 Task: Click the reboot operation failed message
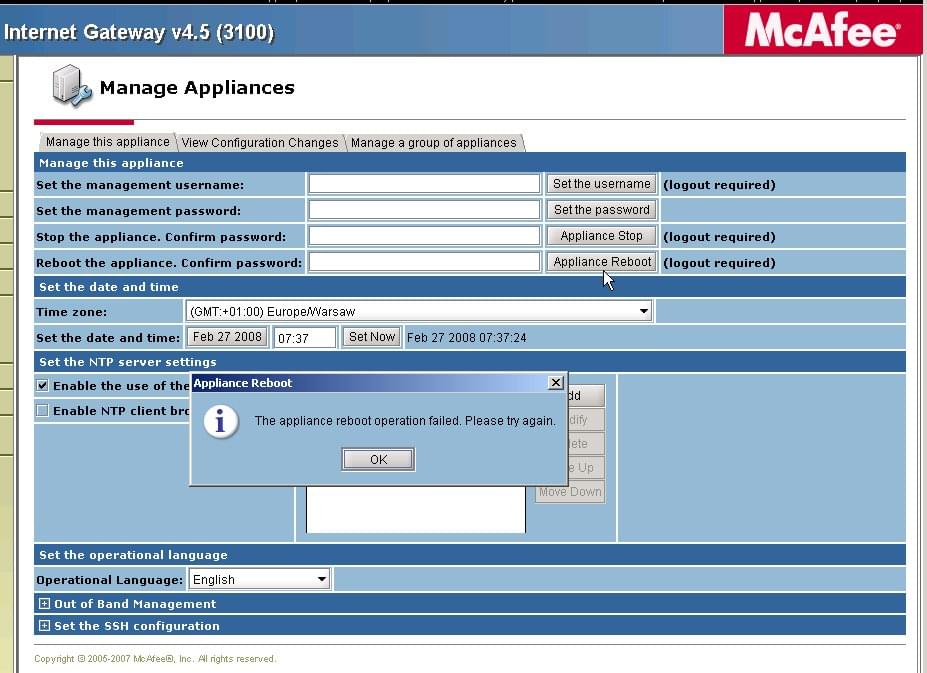click(405, 421)
